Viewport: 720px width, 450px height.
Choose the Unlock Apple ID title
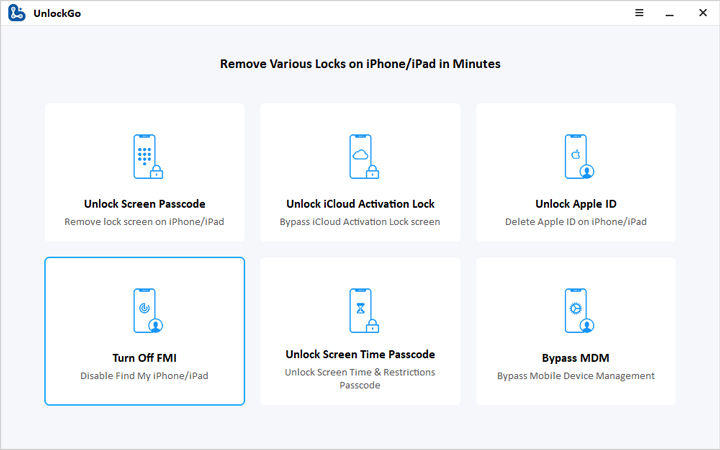pyautogui.click(x=576, y=204)
